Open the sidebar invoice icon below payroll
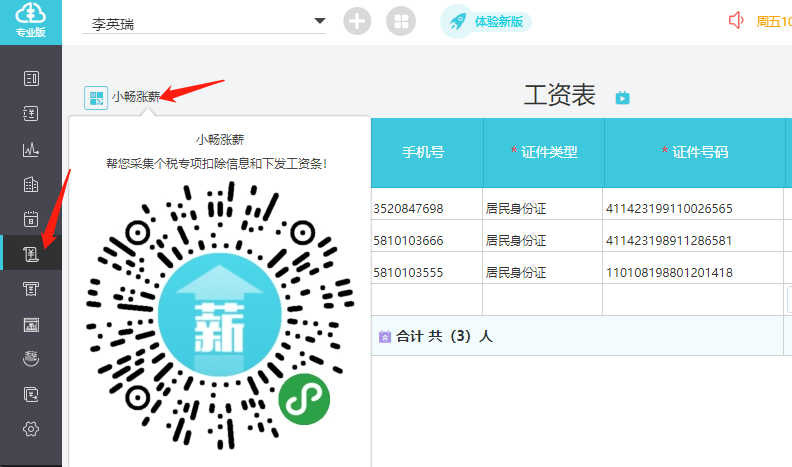 (31, 289)
